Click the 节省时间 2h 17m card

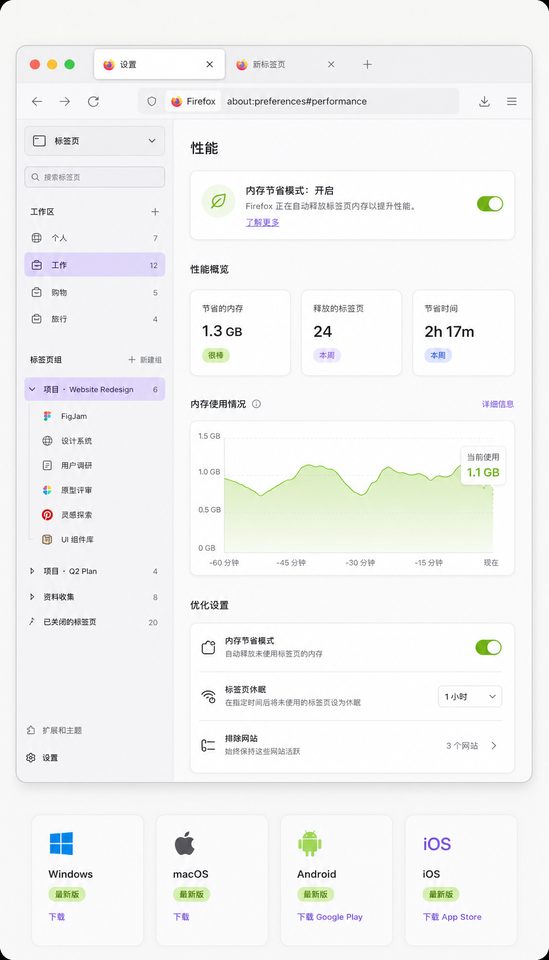(x=463, y=332)
